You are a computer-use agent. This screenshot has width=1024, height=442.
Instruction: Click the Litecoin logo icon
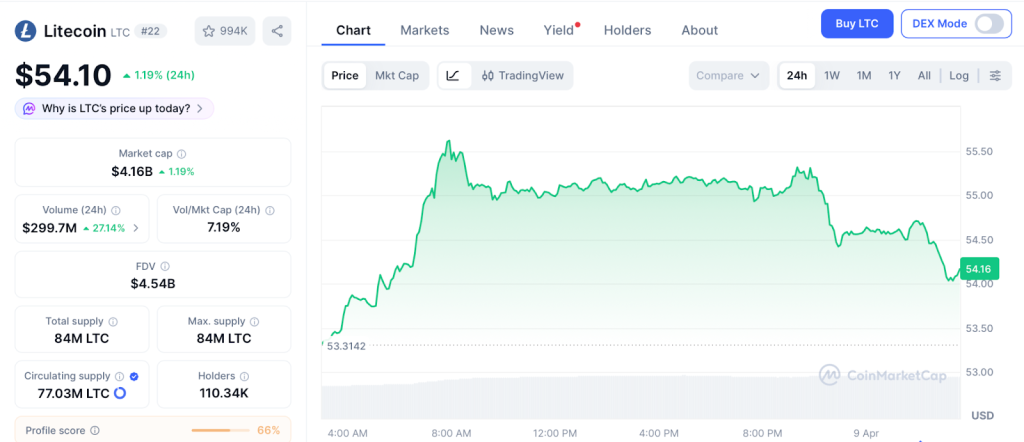tap(26, 31)
